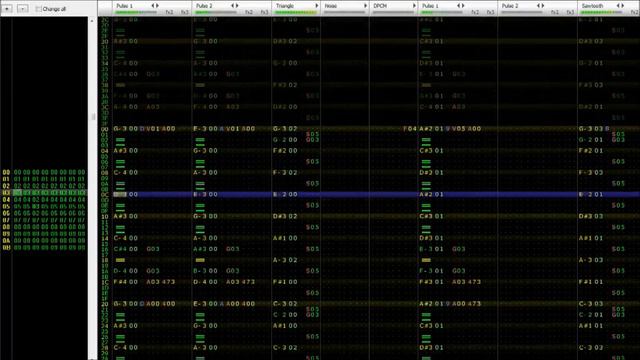
Task: Click the frame list vertical scrollbar thumb
Action: tap(93, 117)
